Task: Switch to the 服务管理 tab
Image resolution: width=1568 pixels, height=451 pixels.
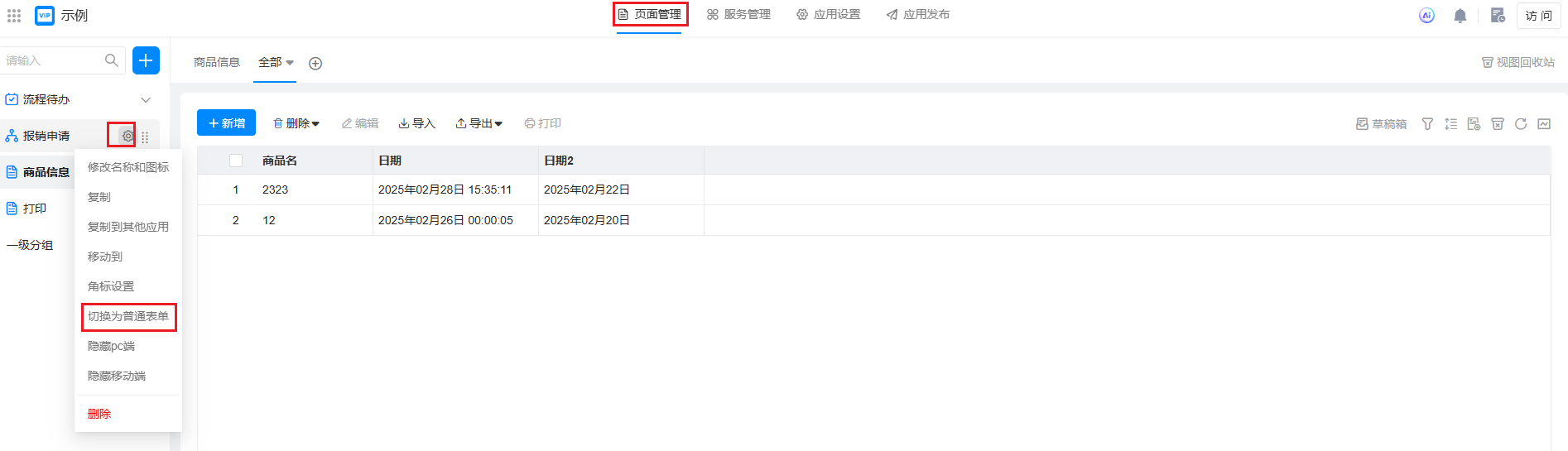Action: 738,15
